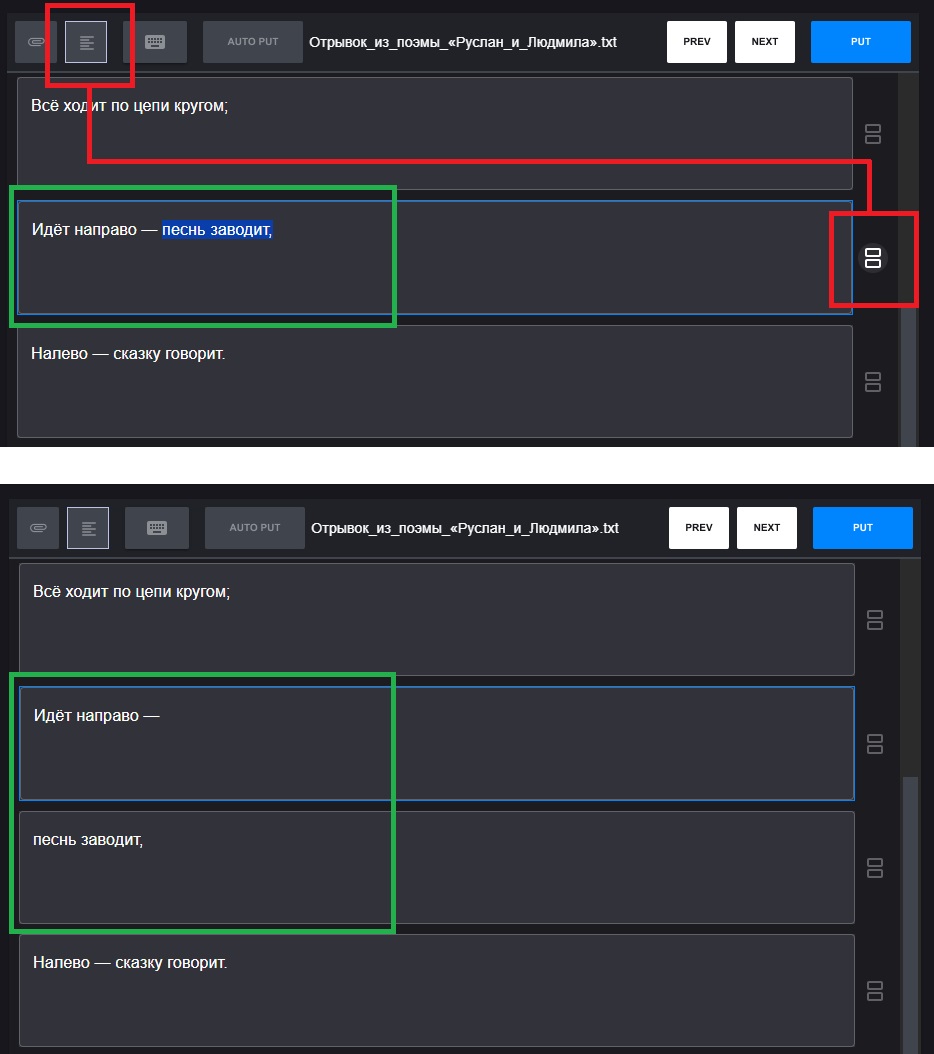Image resolution: width=934 pixels, height=1054 pixels.
Task: Toggle AUTO PUT in the lower screenshot
Action: tap(255, 528)
